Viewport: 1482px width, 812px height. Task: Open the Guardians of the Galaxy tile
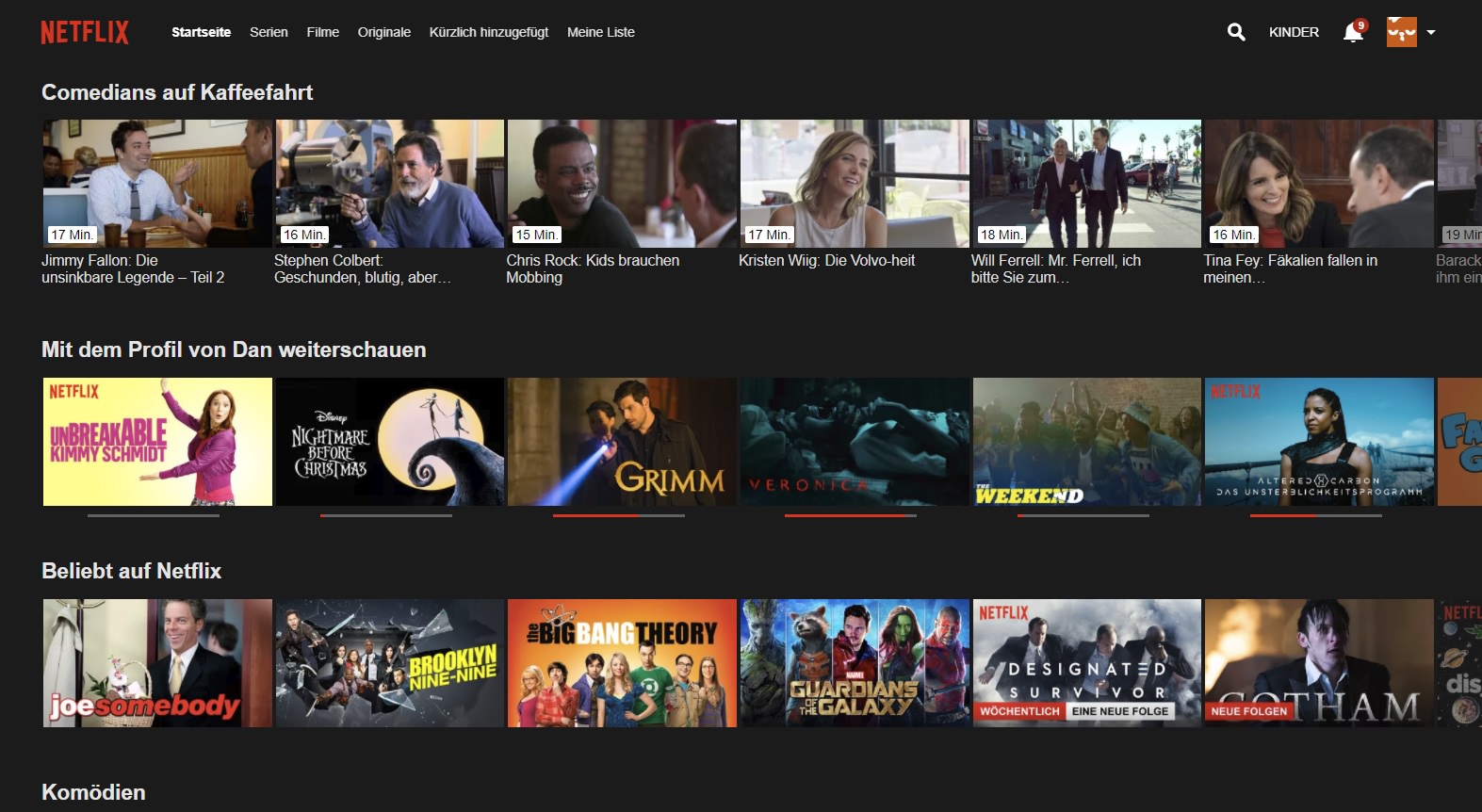tap(855, 663)
